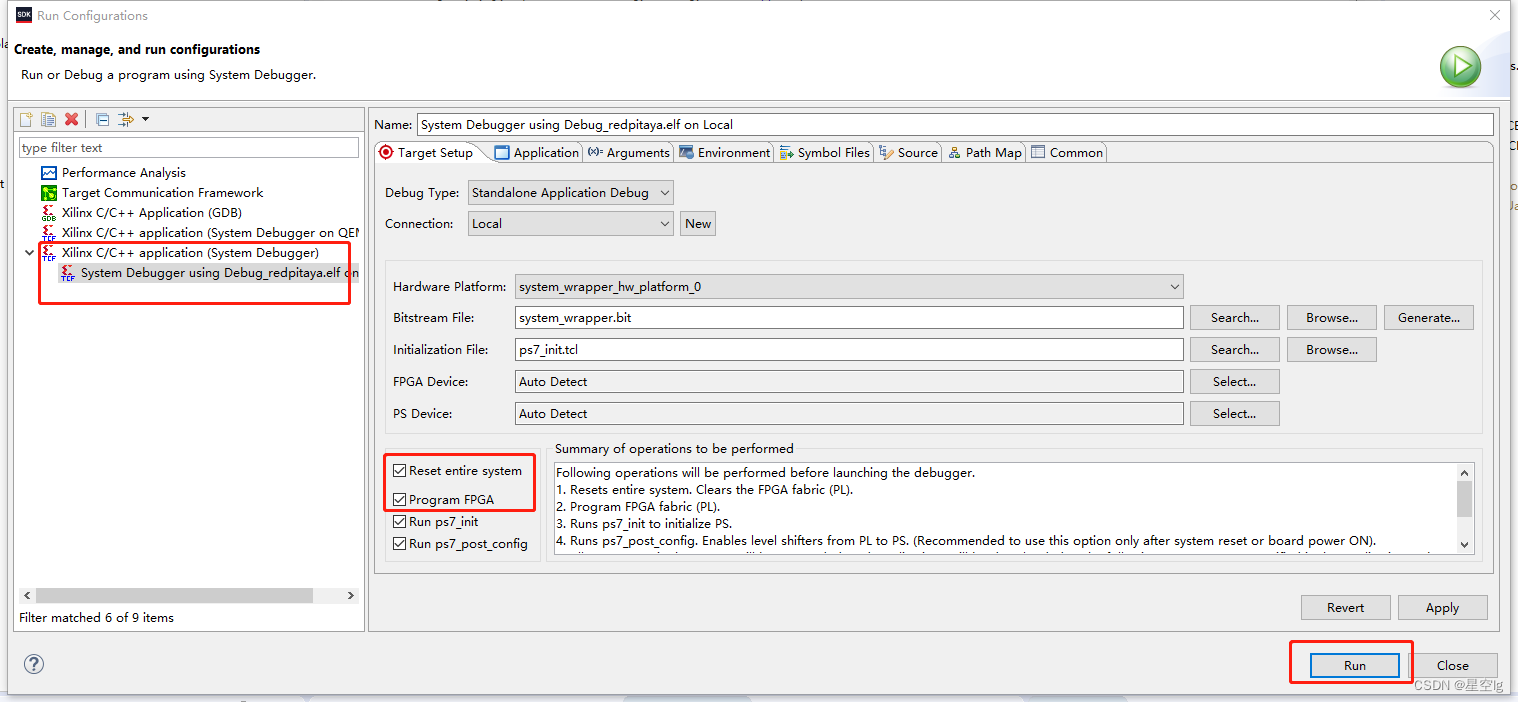Click Search button for Bitstream File
This screenshot has height=702, width=1518.
click(1234, 317)
